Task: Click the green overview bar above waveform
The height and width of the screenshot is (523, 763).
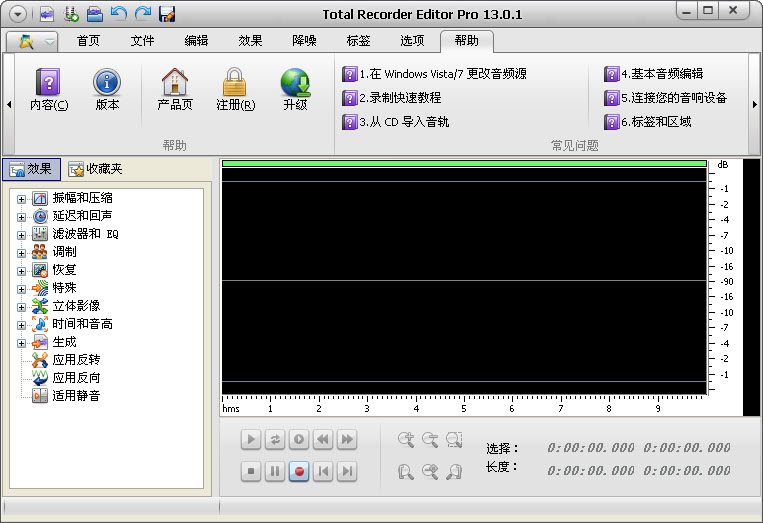Action: coord(464,164)
